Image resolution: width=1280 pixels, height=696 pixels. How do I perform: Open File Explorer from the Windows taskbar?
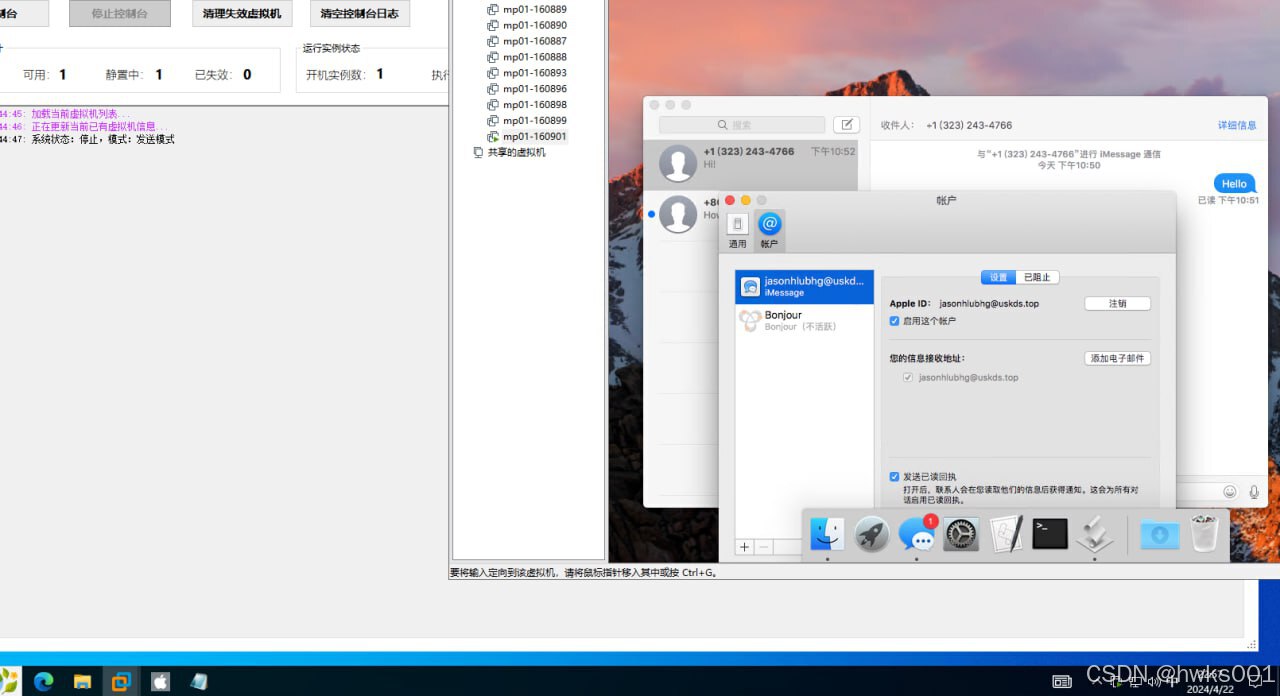click(x=83, y=682)
